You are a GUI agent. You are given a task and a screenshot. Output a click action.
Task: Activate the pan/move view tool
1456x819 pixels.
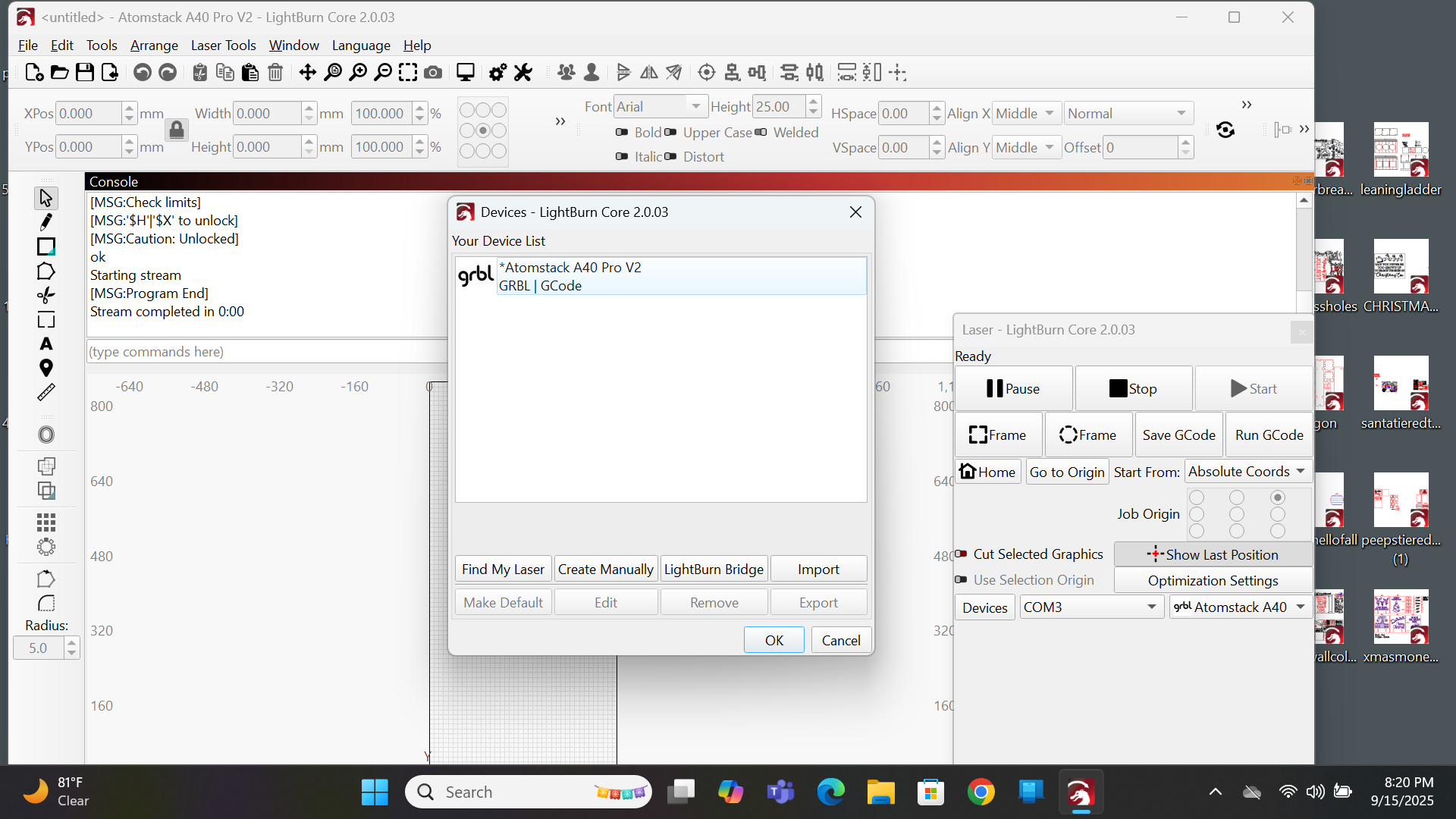(x=307, y=73)
